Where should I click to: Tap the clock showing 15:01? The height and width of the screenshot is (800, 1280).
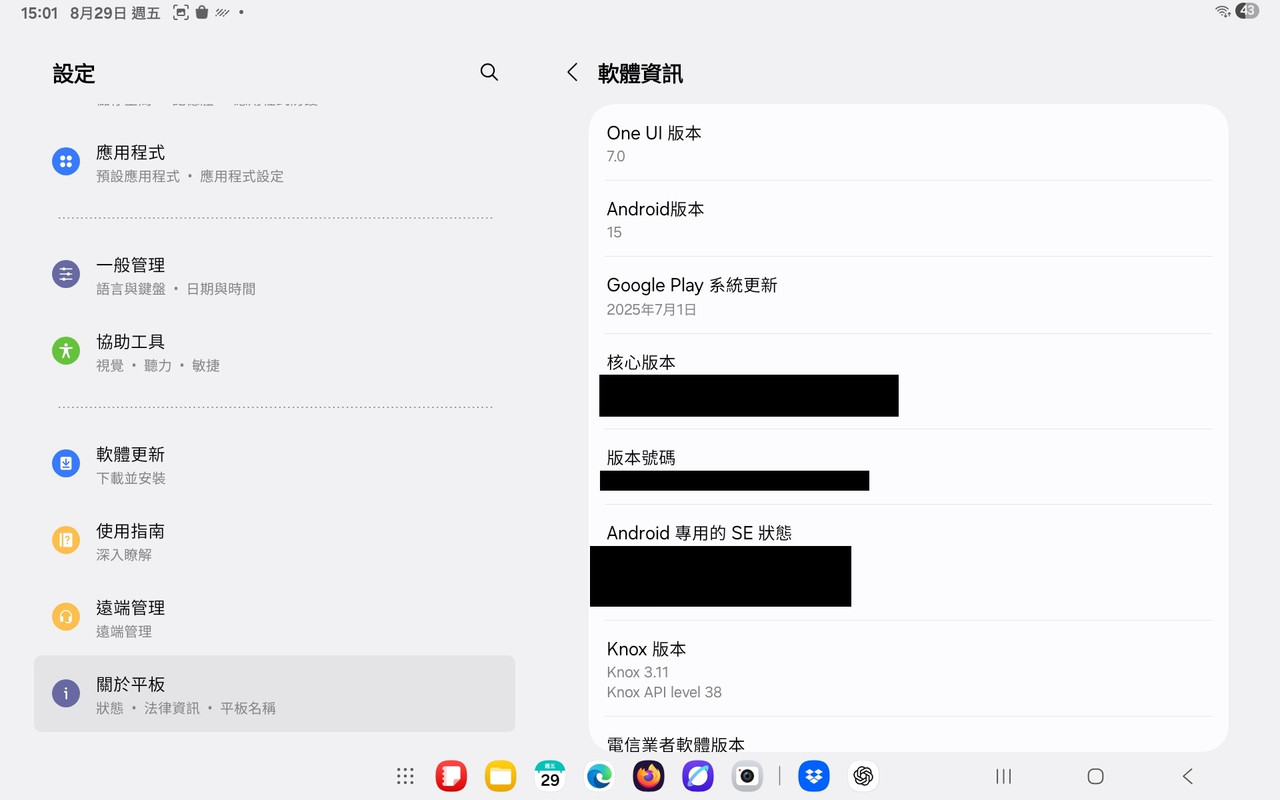(x=39, y=13)
